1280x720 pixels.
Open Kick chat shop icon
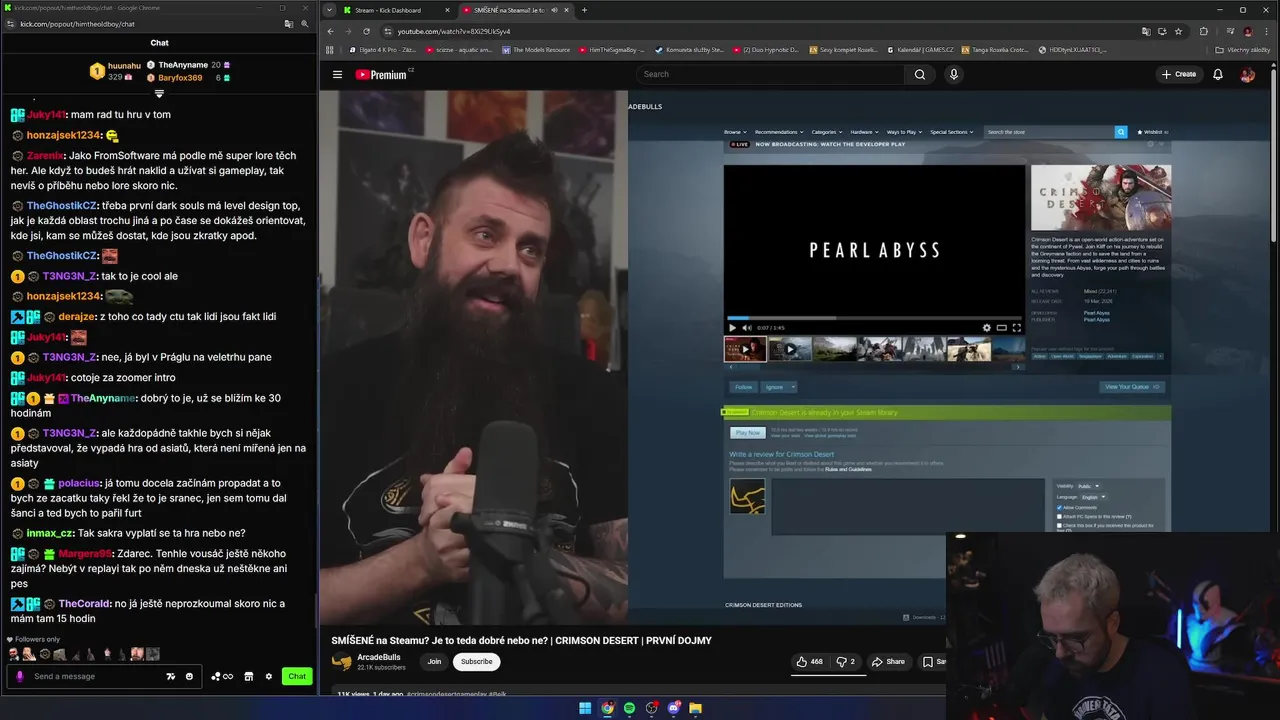pos(249,676)
